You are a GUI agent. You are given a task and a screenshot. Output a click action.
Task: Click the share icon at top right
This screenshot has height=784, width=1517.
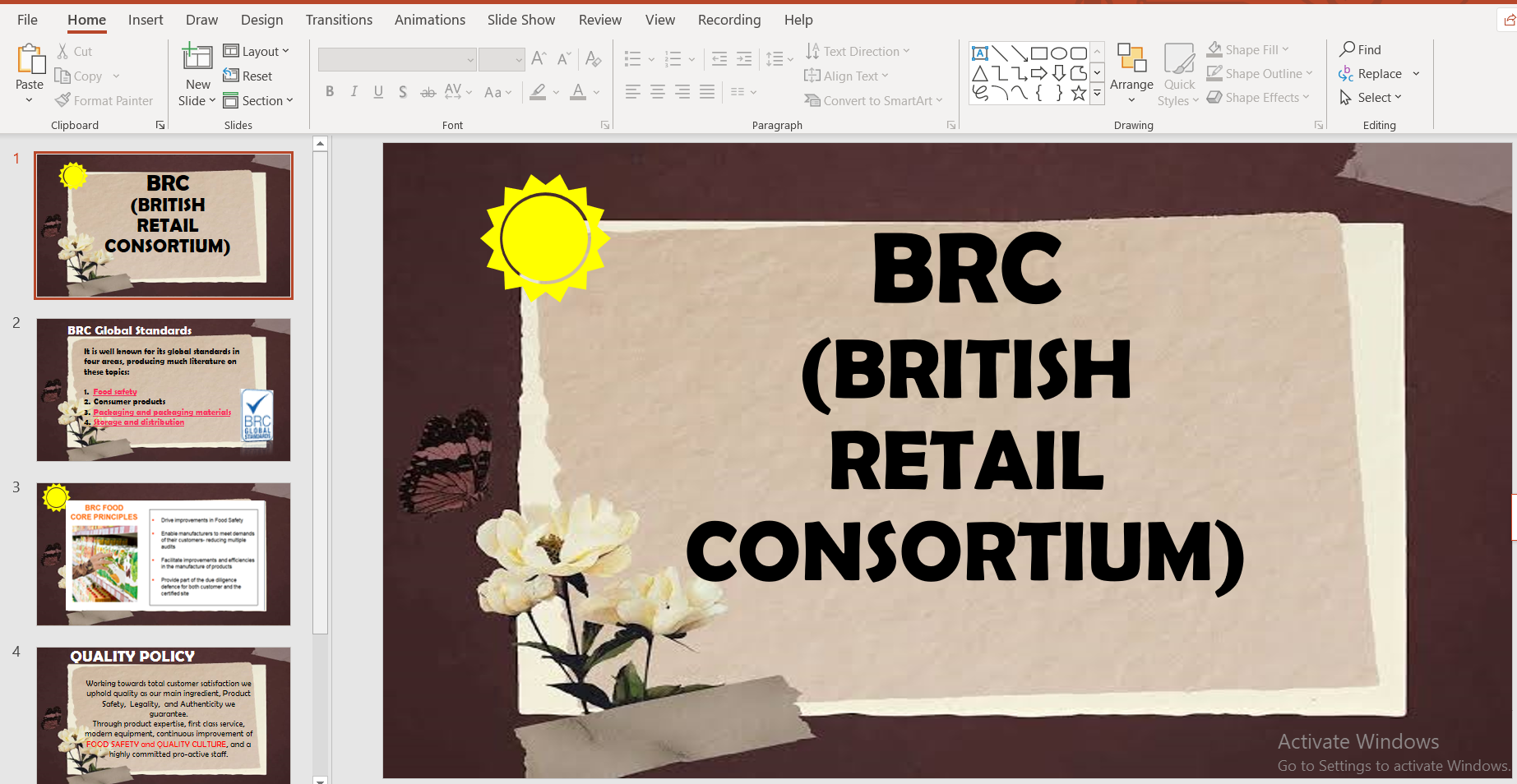pyautogui.click(x=1509, y=21)
